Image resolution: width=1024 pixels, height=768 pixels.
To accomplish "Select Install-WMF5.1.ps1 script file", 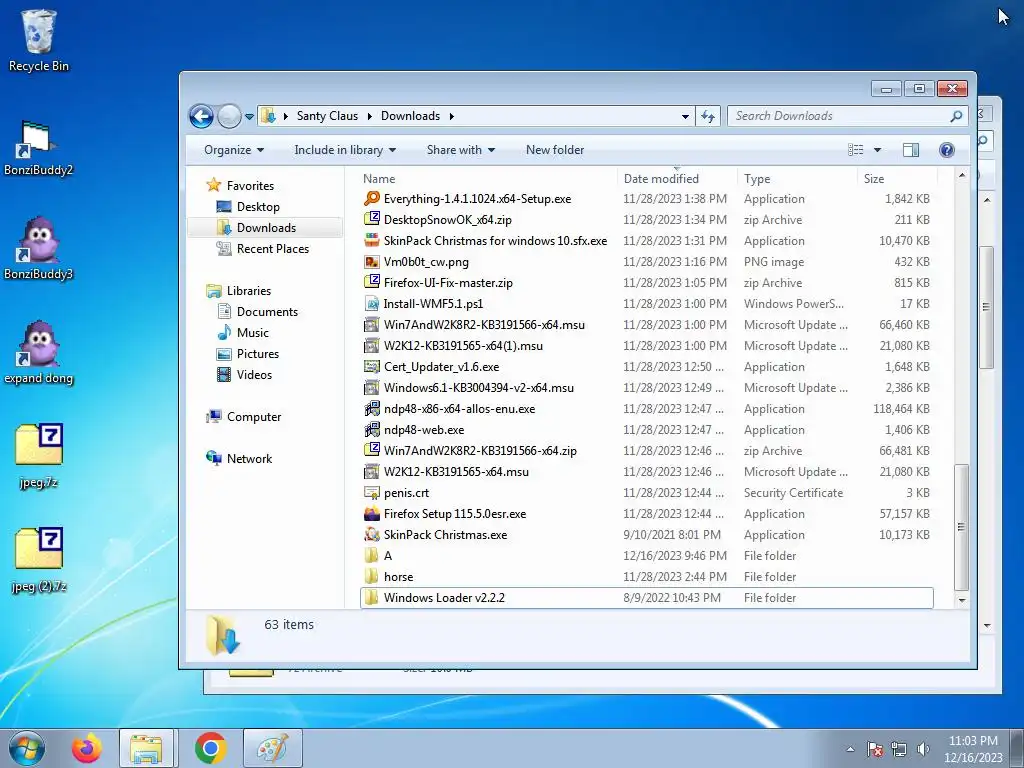I will tap(647, 304).
